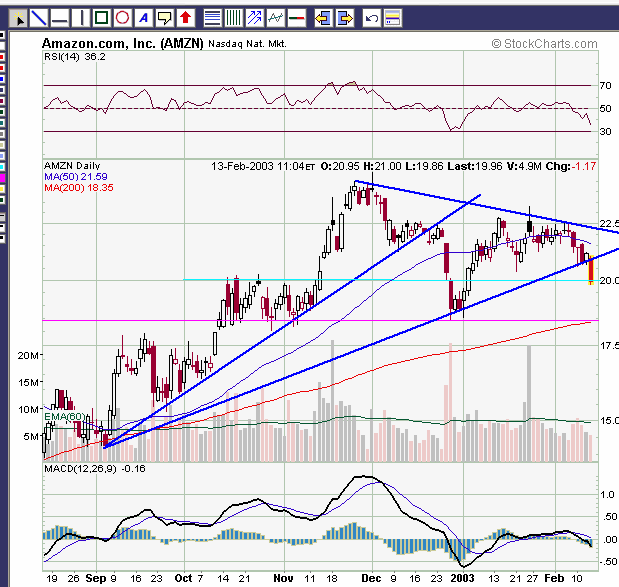The image size is (619, 587).
Task: Click the undo arrow icon
Action: tap(371, 18)
